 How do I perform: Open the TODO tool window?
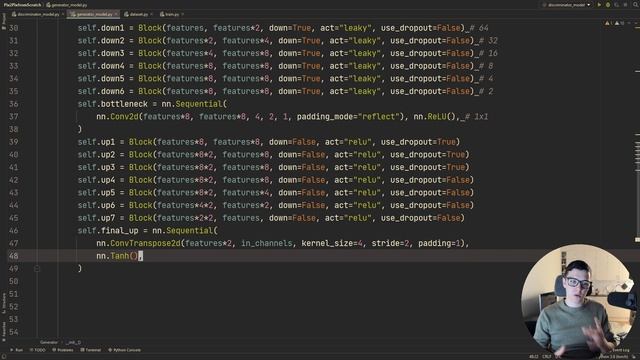[x=38, y=350]
